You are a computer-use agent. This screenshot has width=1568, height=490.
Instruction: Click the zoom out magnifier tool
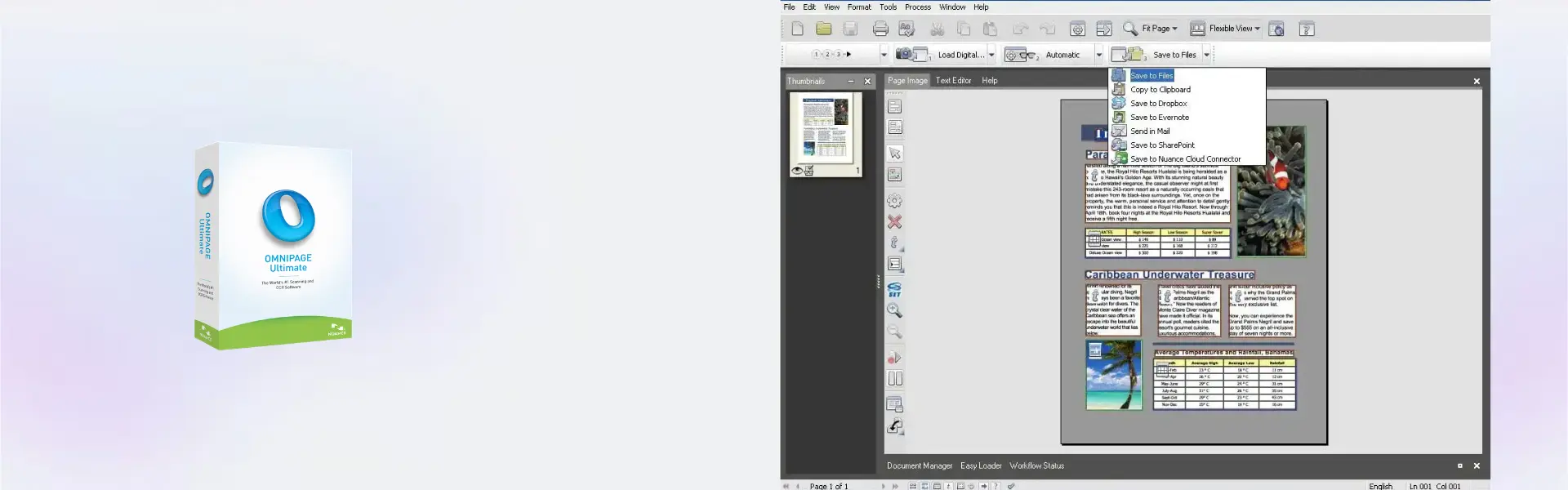895,332
